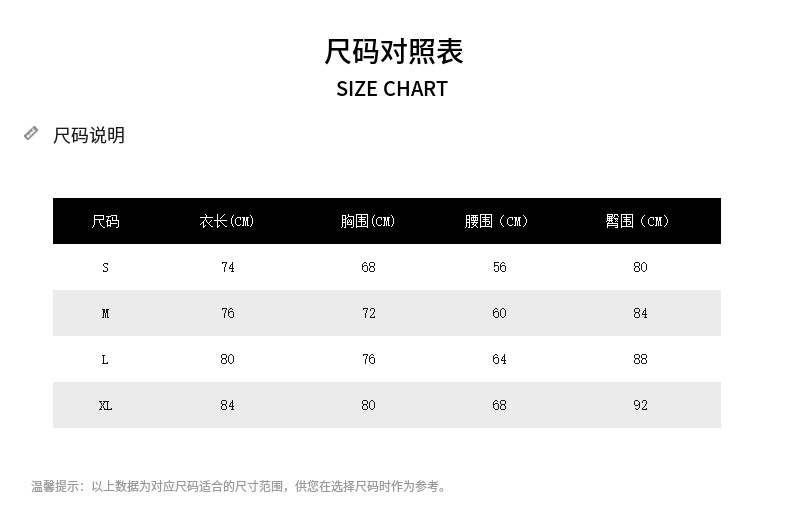
Task: Select the 胸围(CM) column header
Action: [368, 221]
